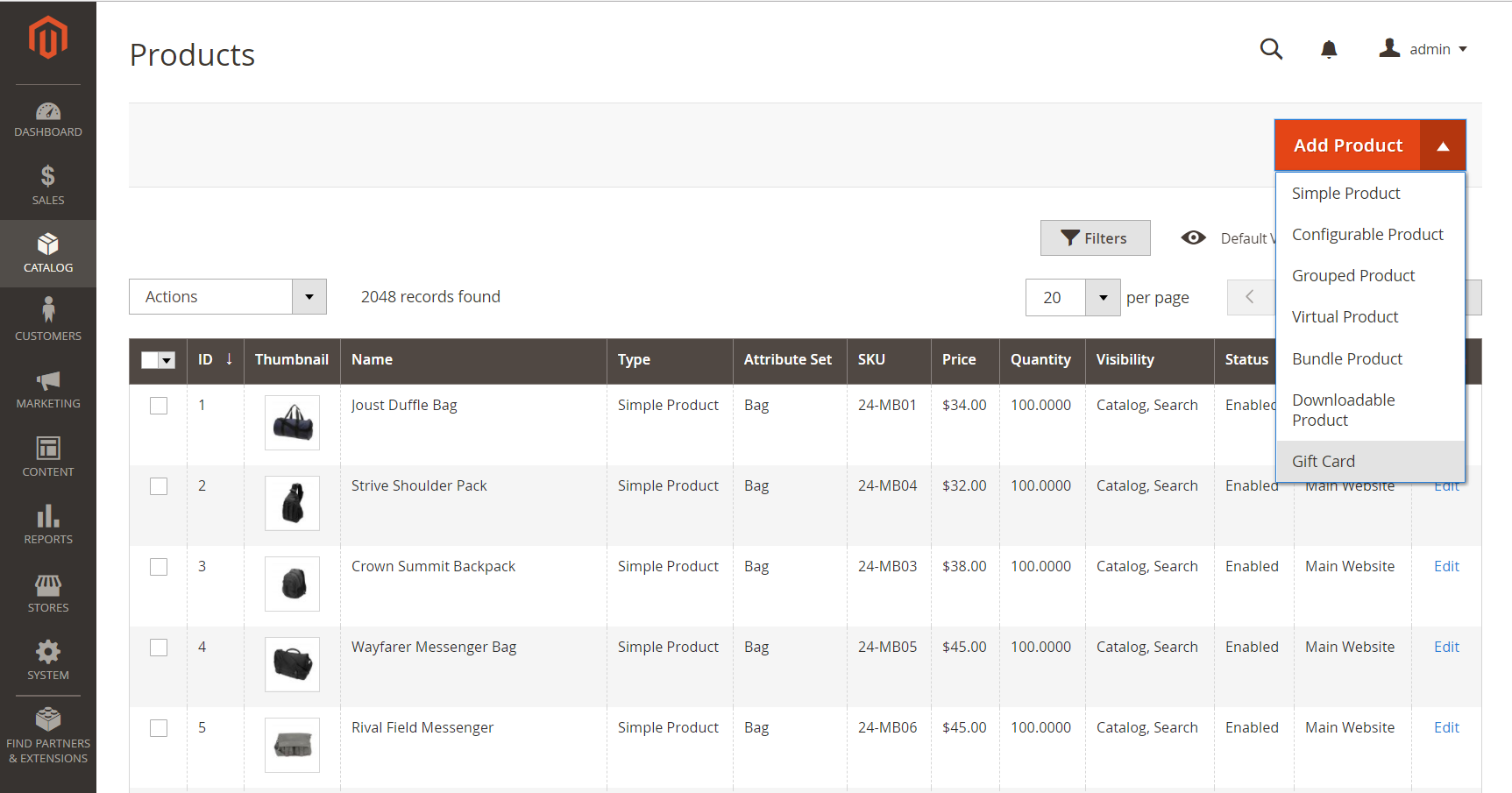The width and height of the screenshot is (1512, 793).
Task: Edit the Wayfarer Messenger Bag product
Action: [1445, 647]
